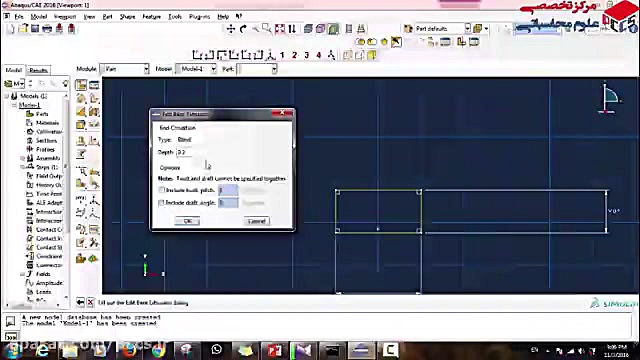Open the Feature menu
The image size is (640, 360).
(x=151, y=17)
